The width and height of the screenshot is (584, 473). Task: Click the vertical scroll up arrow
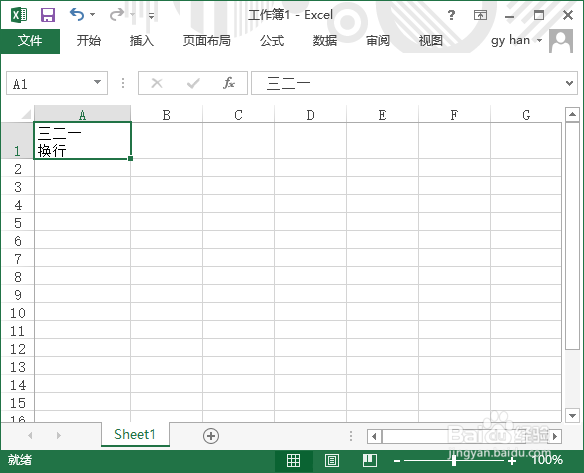572,114
